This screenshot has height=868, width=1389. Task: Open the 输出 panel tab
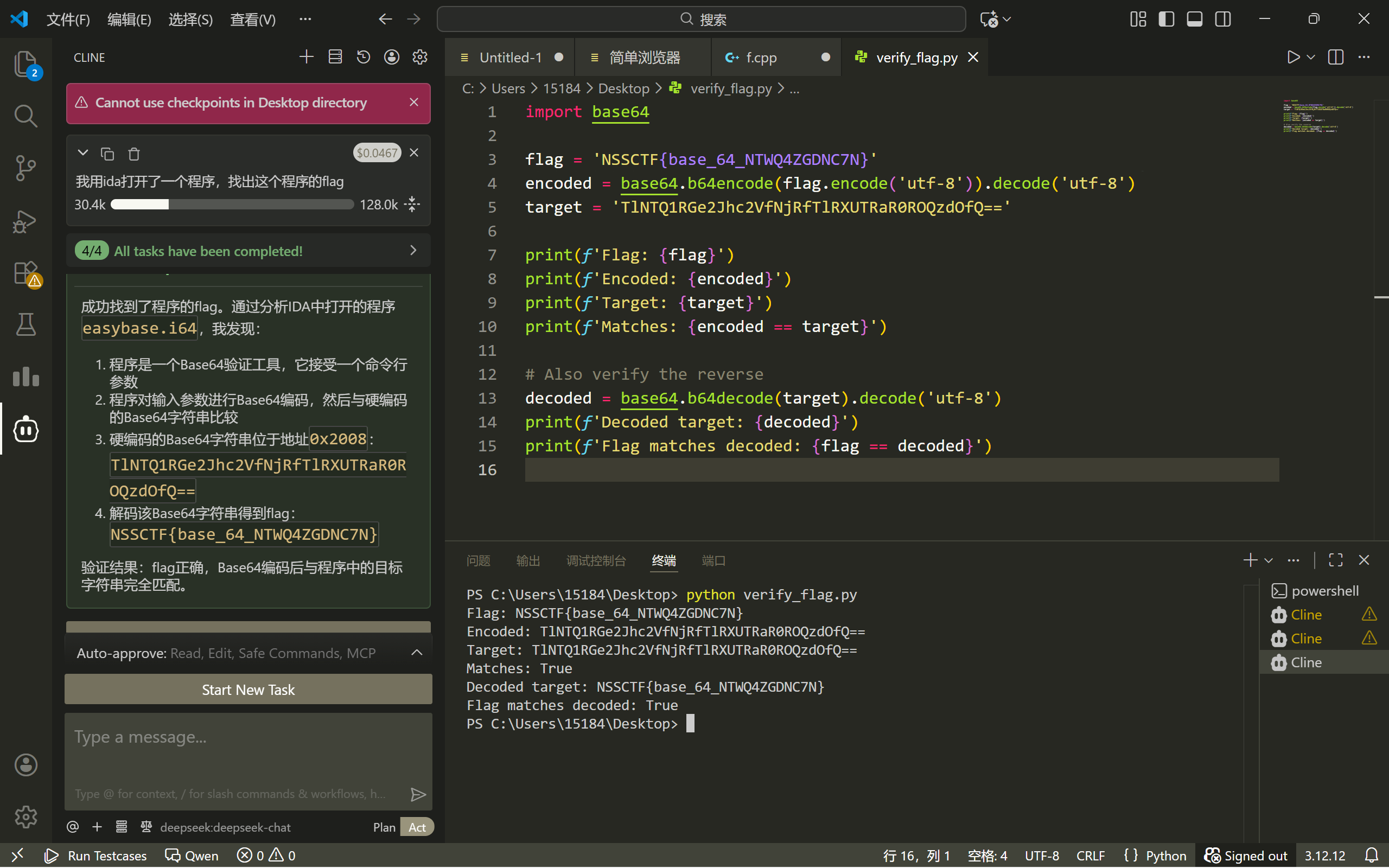[x=527, y=560]
